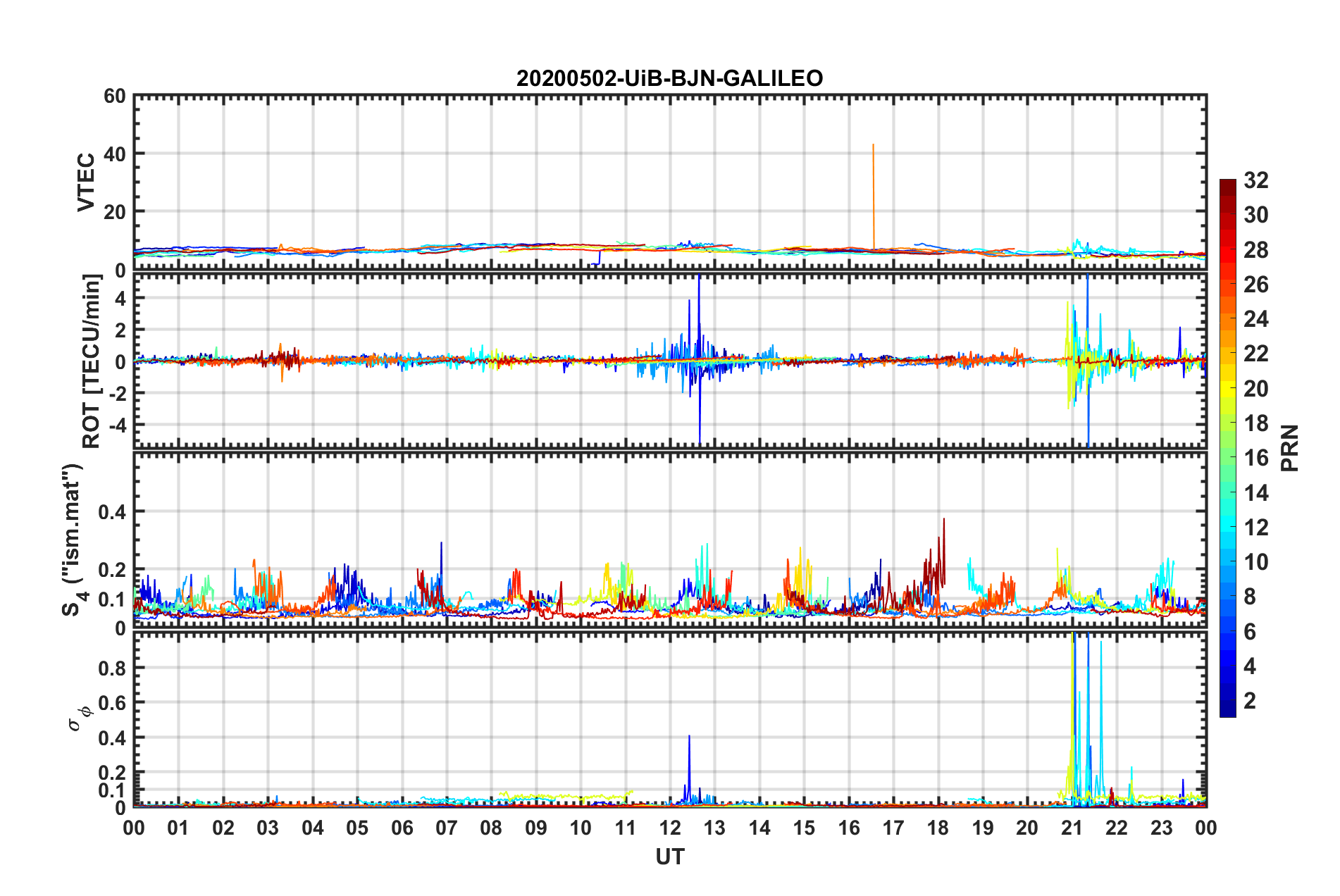Image resolution: width=1340 pixels, height=896 pixels.
Task: Click the S4 ("ism.mat") axis label
Action: [x=73, y=539]
